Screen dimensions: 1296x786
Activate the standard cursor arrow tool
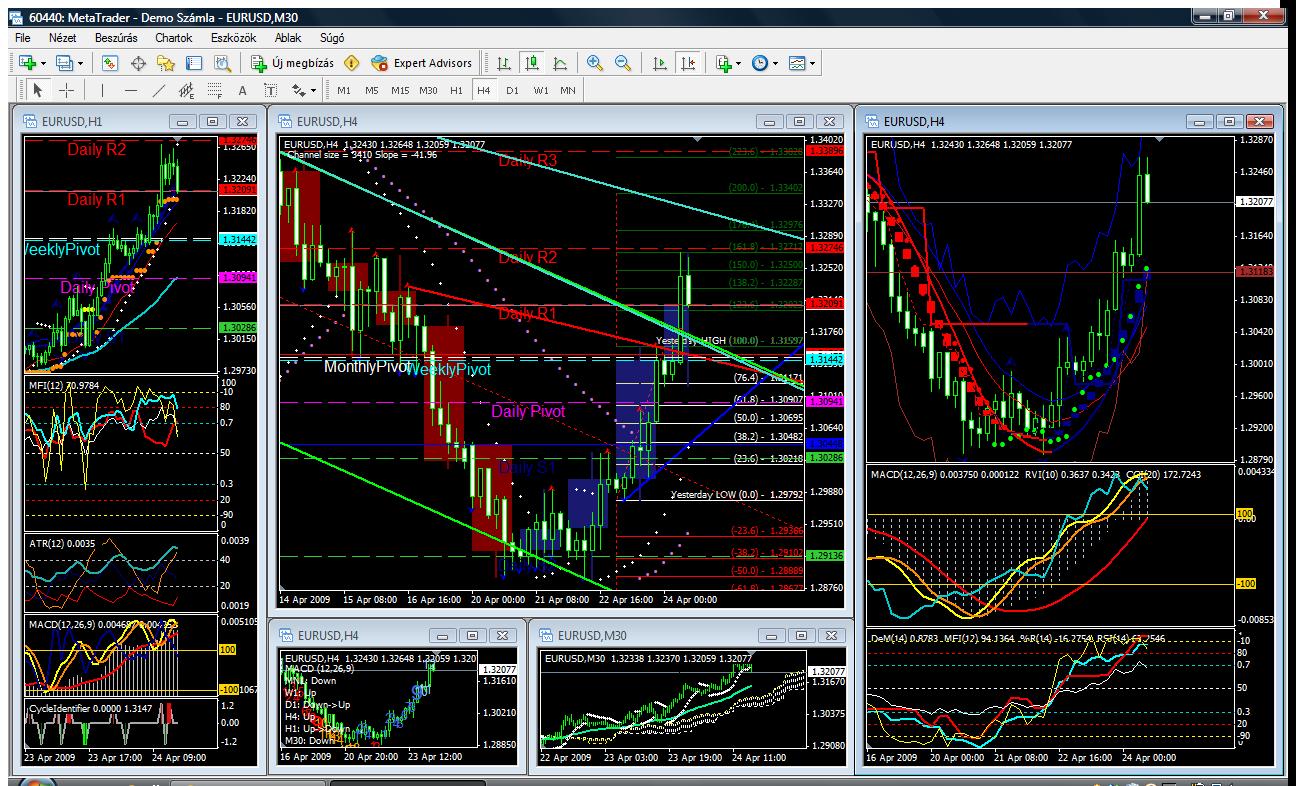click(x=38, y=90)
